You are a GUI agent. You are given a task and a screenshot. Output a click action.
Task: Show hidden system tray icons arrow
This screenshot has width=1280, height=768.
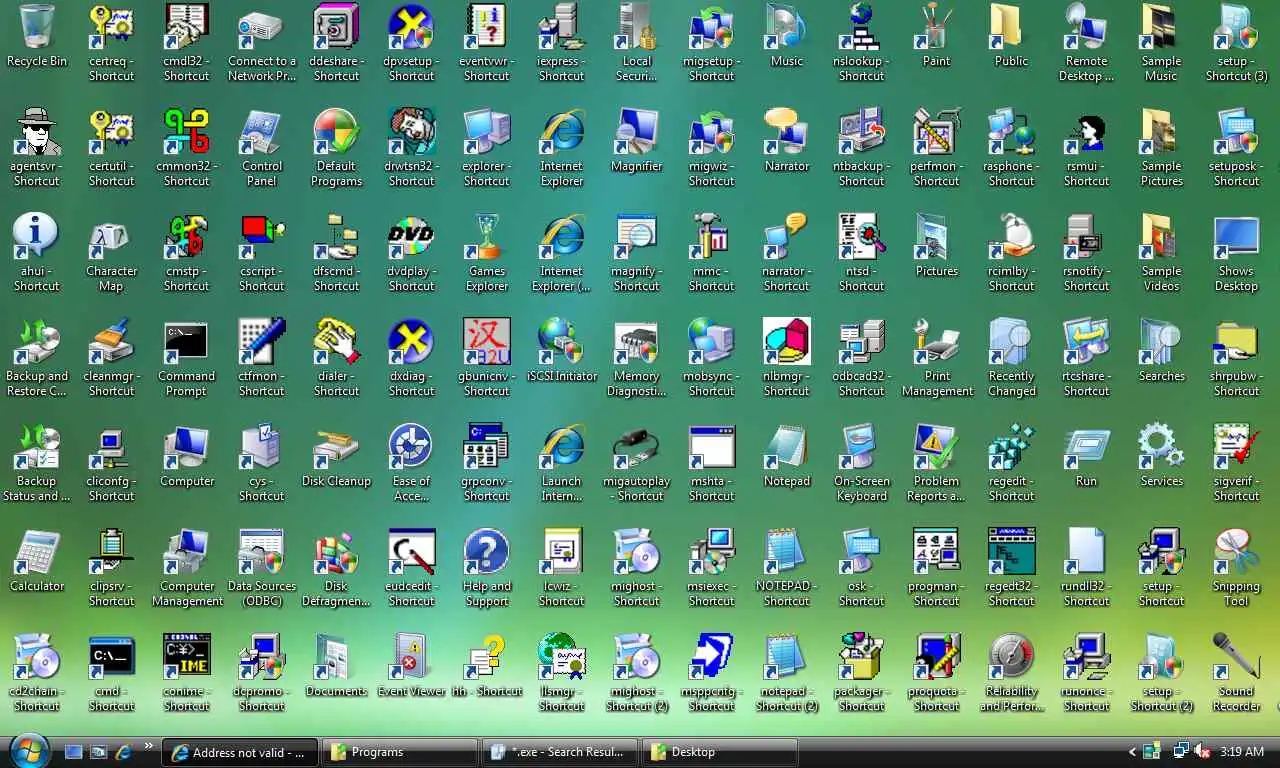1132,752
